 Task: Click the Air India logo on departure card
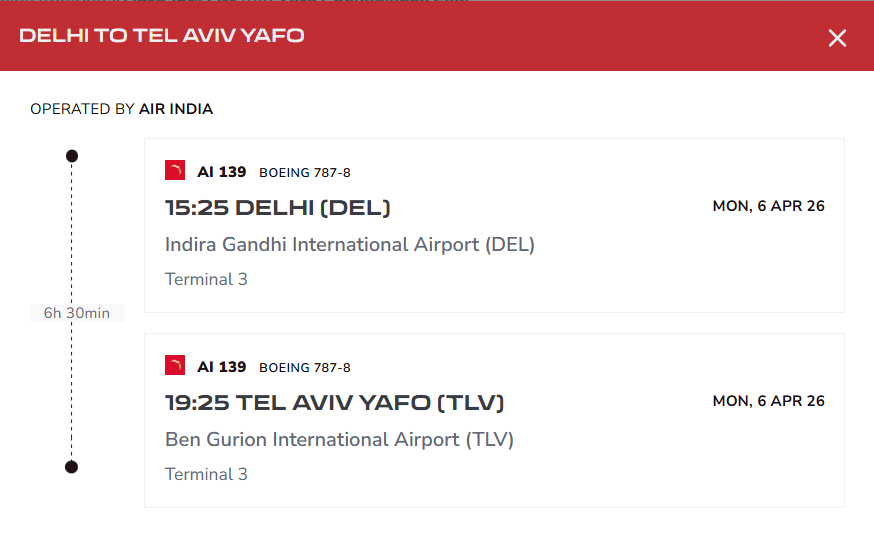pyautogui.click(x=175, y=171)
